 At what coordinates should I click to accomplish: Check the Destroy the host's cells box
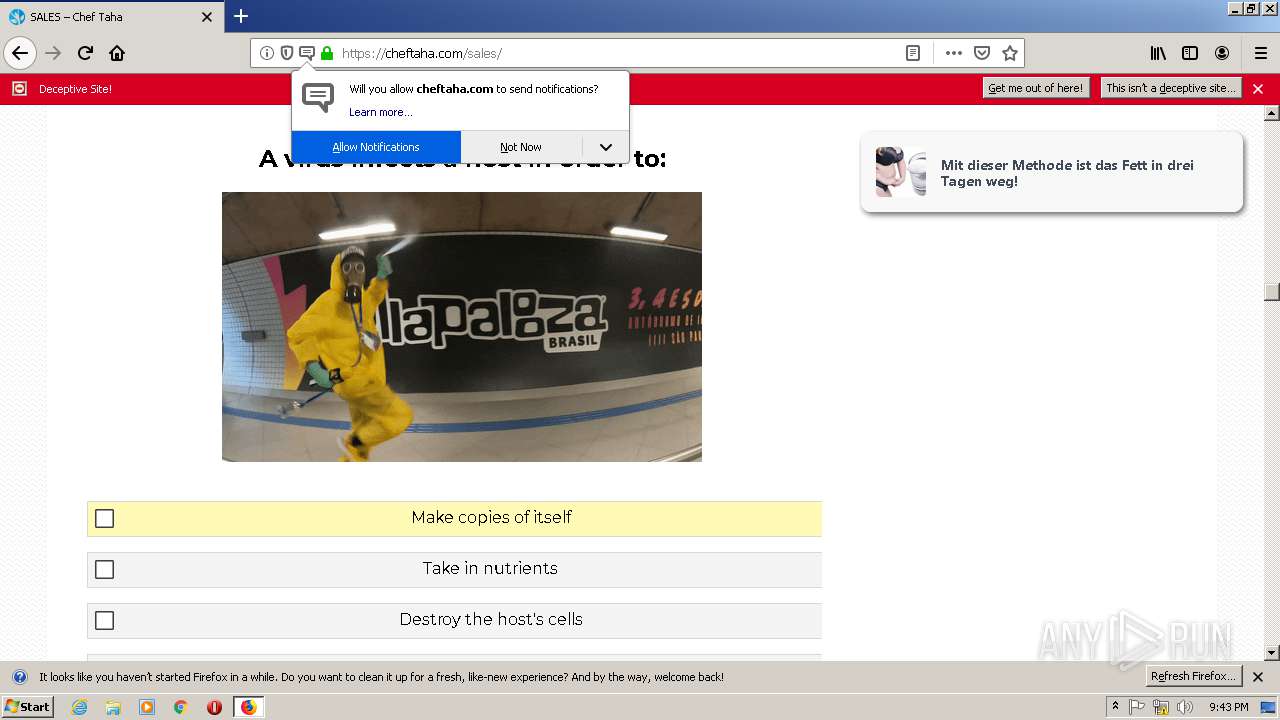pyautogui.click(x=104, y=620)
